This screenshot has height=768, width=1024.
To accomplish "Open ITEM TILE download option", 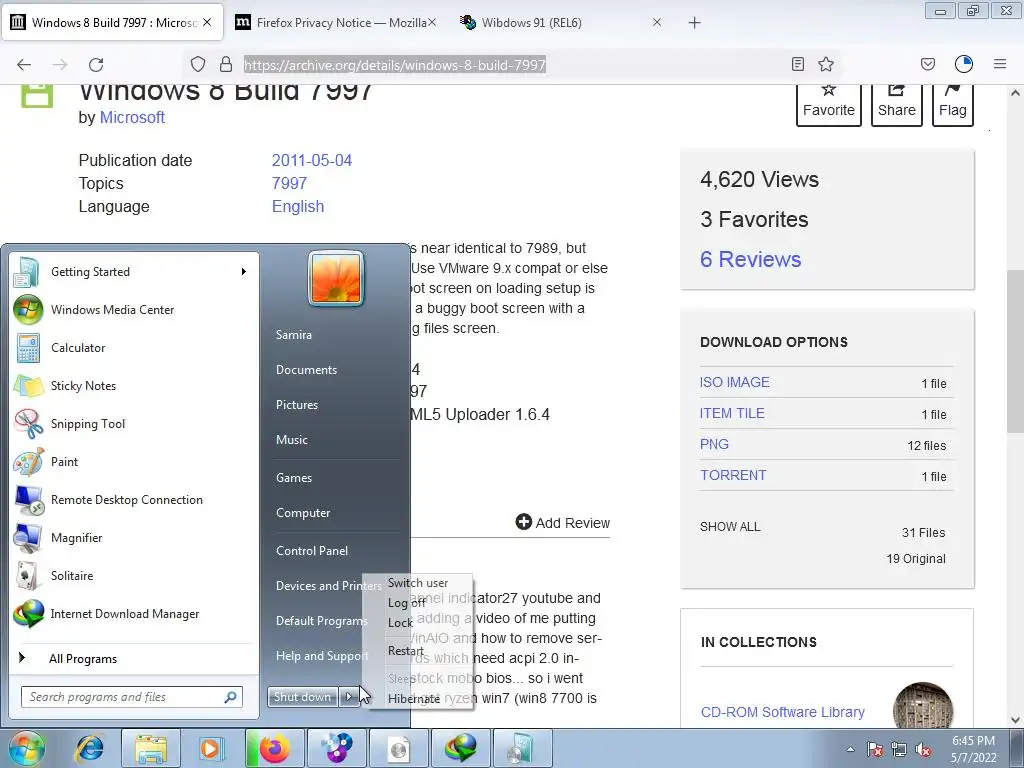I will (x=732, y=413).
